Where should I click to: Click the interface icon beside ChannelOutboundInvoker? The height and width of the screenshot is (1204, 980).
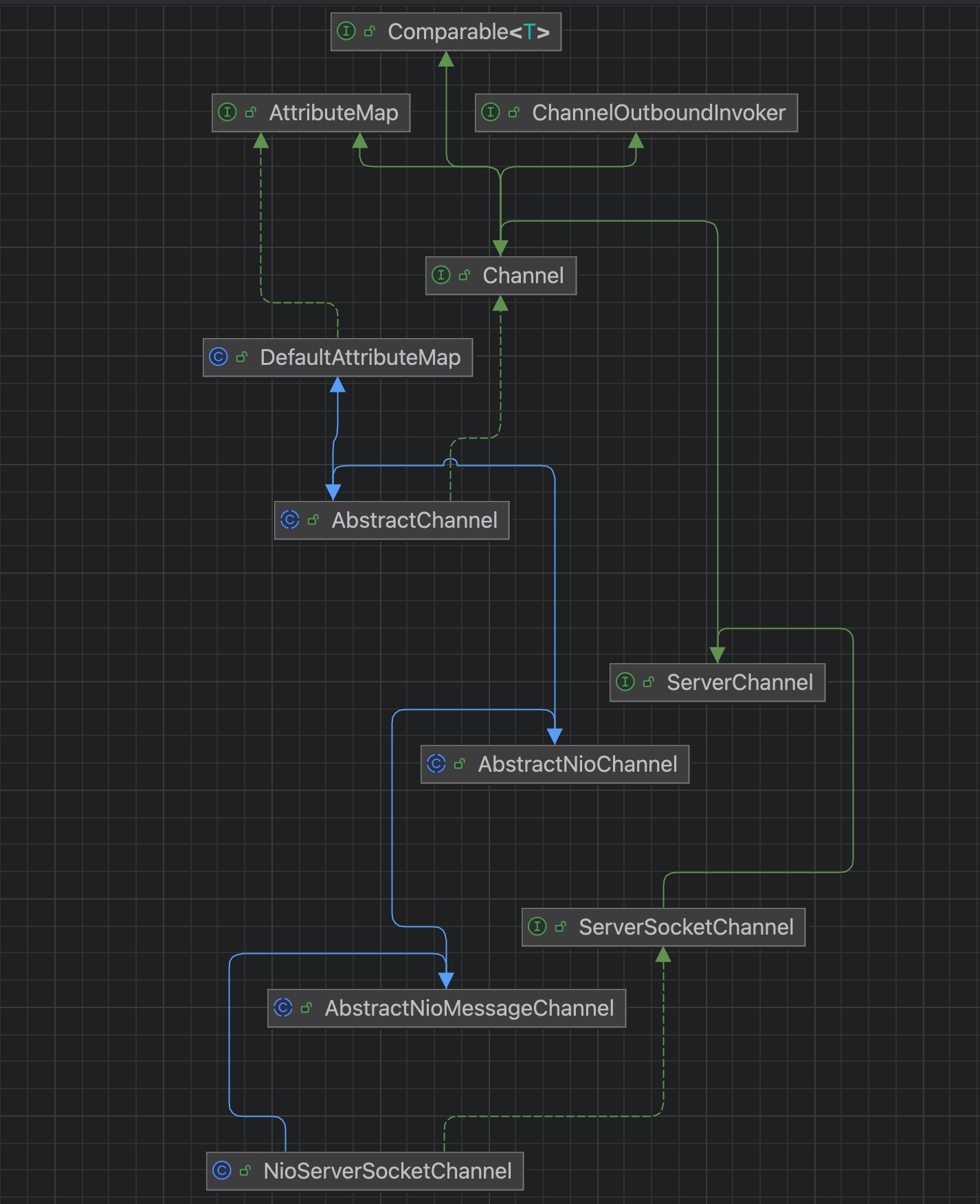tap(491, 113)
